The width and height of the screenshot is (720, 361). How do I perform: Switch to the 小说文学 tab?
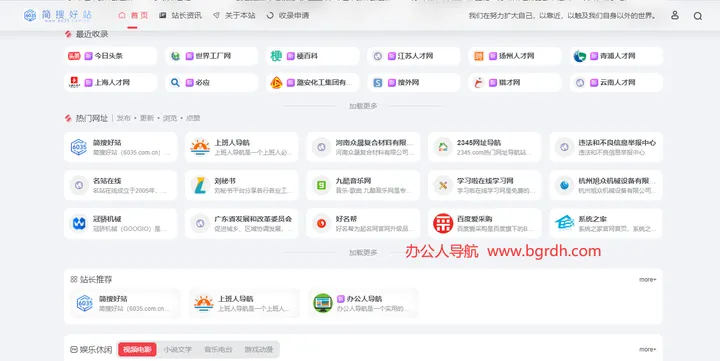point(178,350)
